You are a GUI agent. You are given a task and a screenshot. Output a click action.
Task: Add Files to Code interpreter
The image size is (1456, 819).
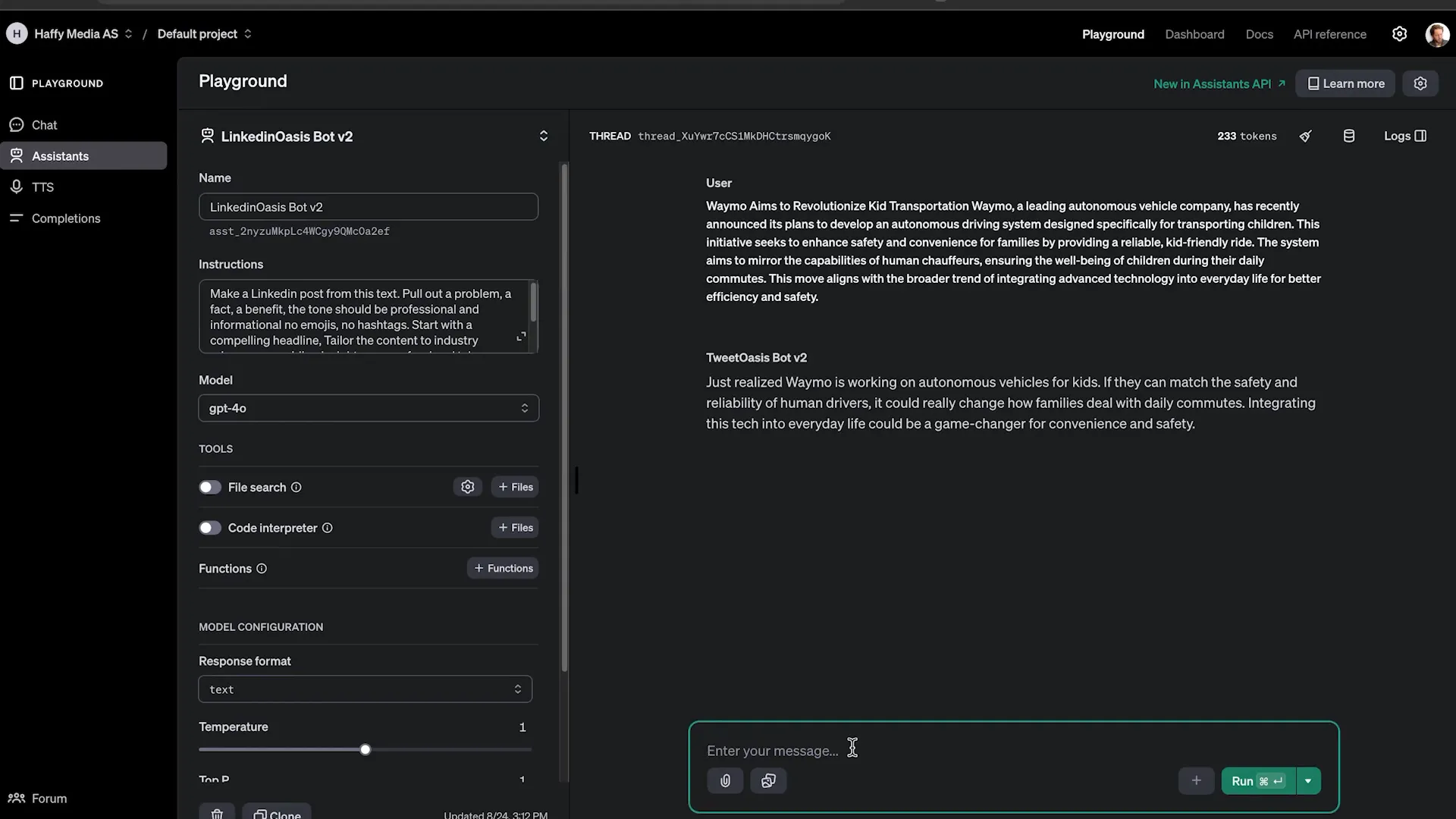(515, 528)
